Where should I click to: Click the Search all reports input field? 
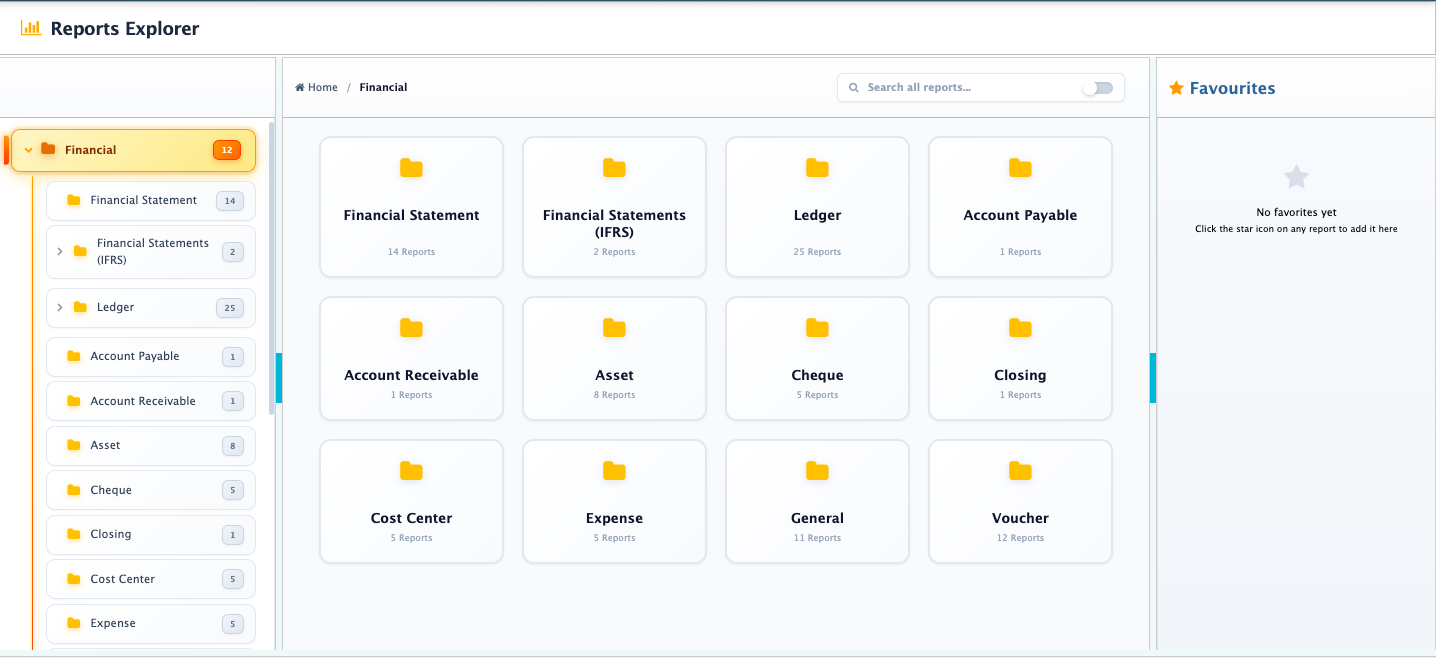pyautogui.click(x=970, y=88)
